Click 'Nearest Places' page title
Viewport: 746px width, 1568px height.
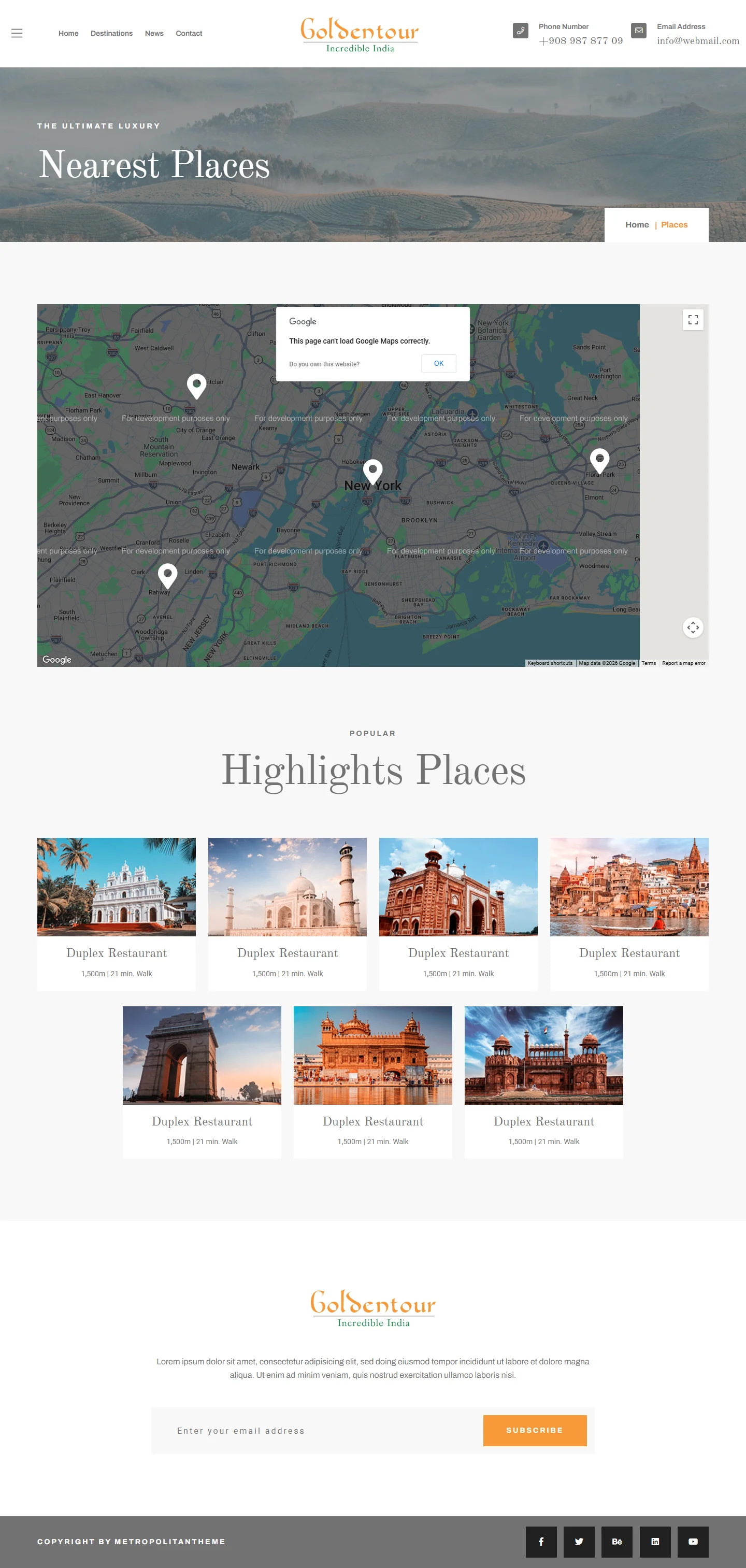(x=154, y=164)
